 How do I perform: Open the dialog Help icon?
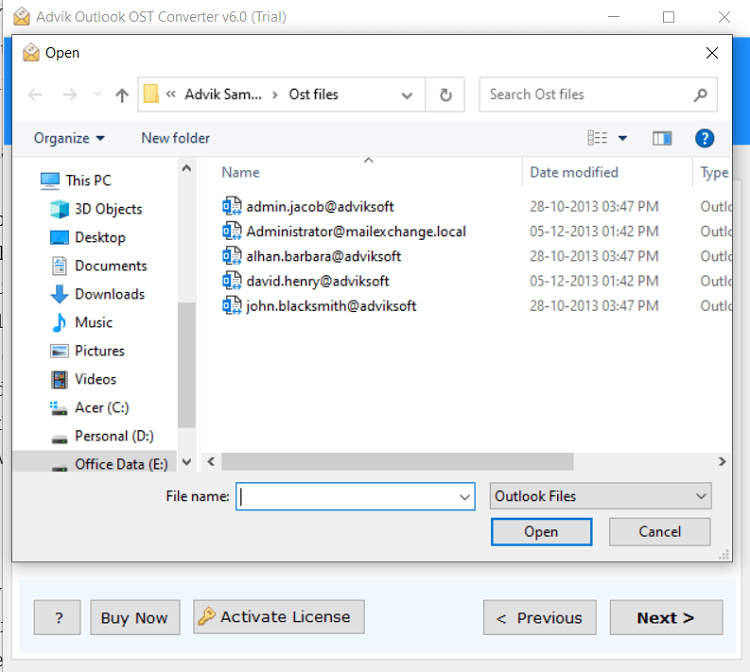[x=705, y=139]
